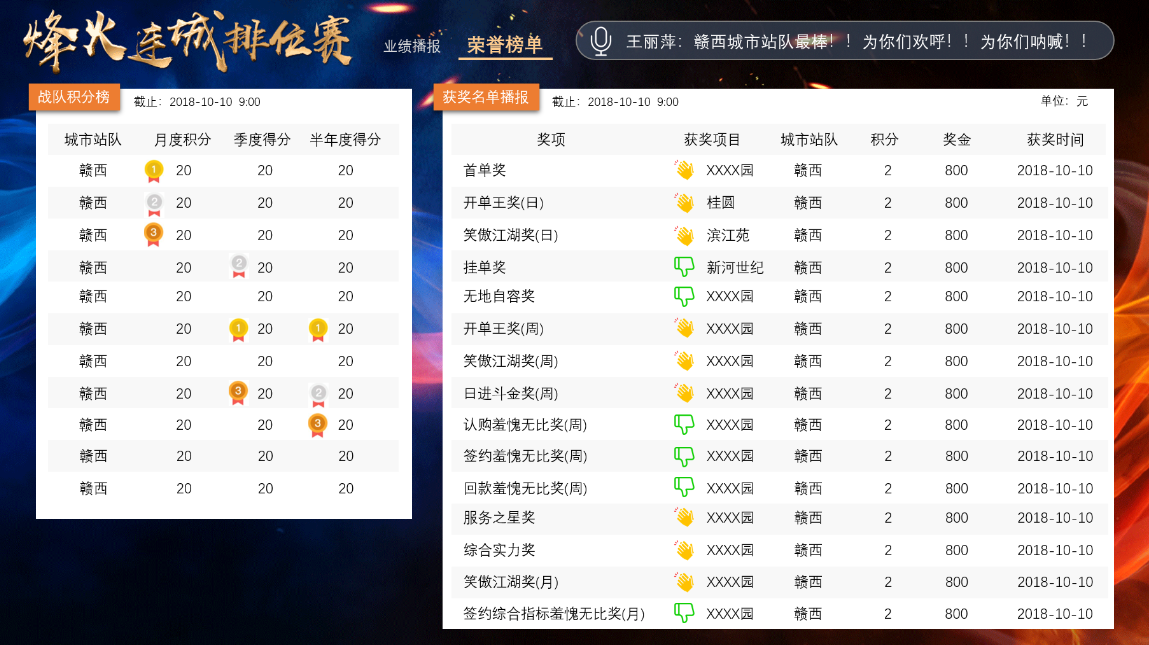Tap the bronze medal in 半年度得分 column
This screenshot has width=1149, height=645.
317,425
